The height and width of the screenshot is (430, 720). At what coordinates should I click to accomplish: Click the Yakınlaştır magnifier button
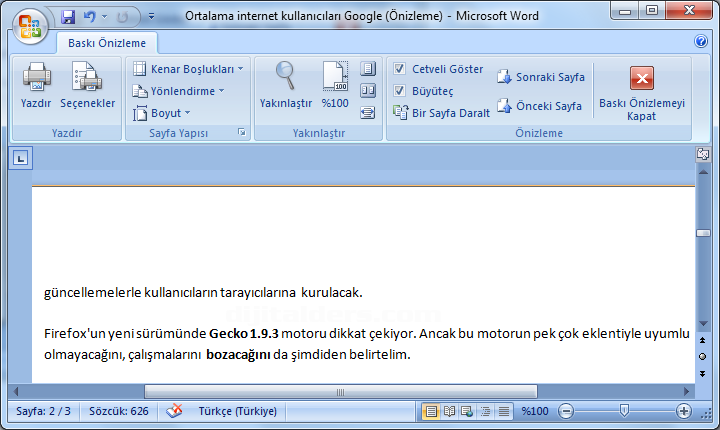pos(286,85)
